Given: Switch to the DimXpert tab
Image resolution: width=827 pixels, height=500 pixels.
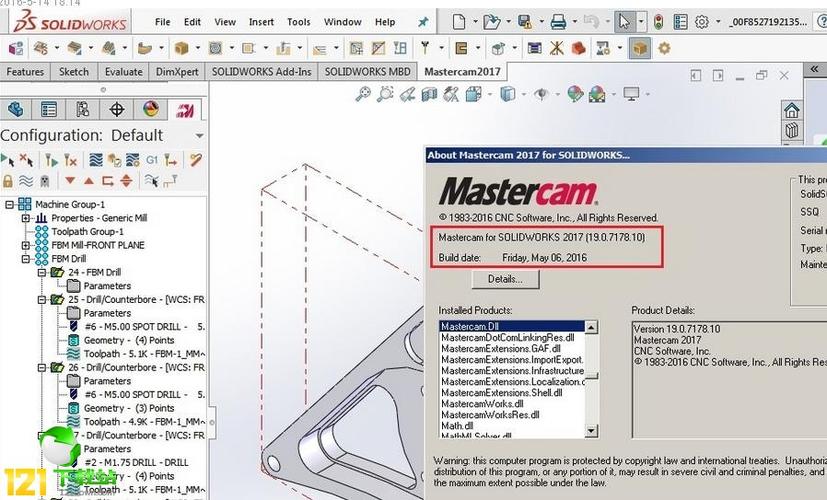Looking at the screenshot, I should tap(177, 72).
